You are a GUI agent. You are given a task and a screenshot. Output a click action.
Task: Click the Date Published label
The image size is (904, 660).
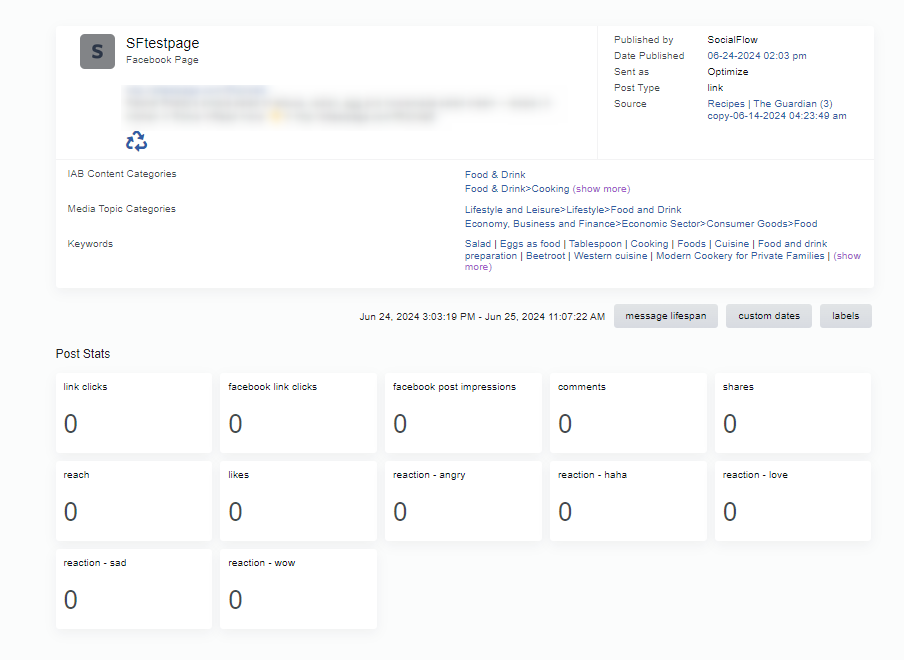pos(649,56)
